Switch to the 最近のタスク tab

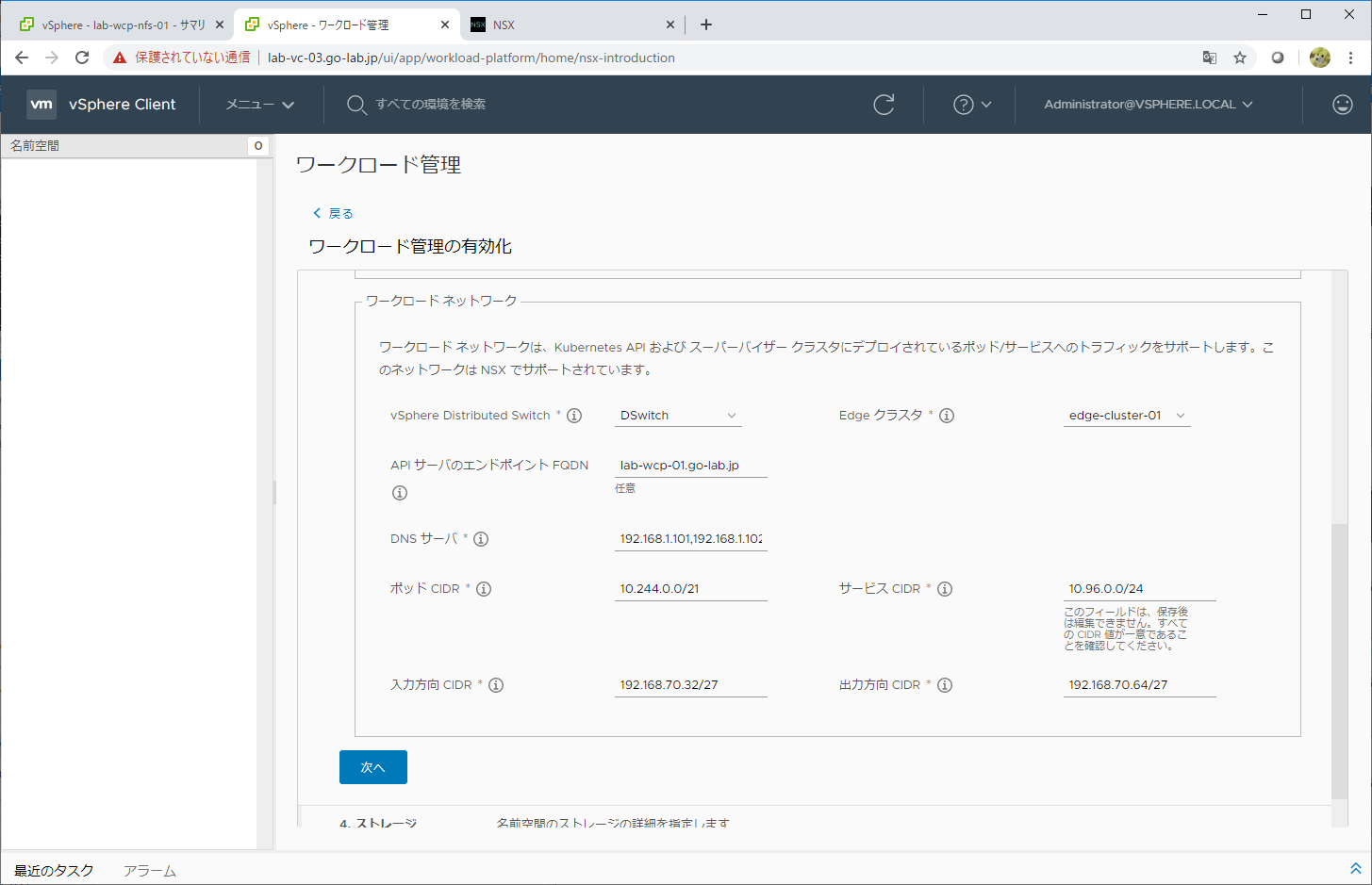click(54, 871)
